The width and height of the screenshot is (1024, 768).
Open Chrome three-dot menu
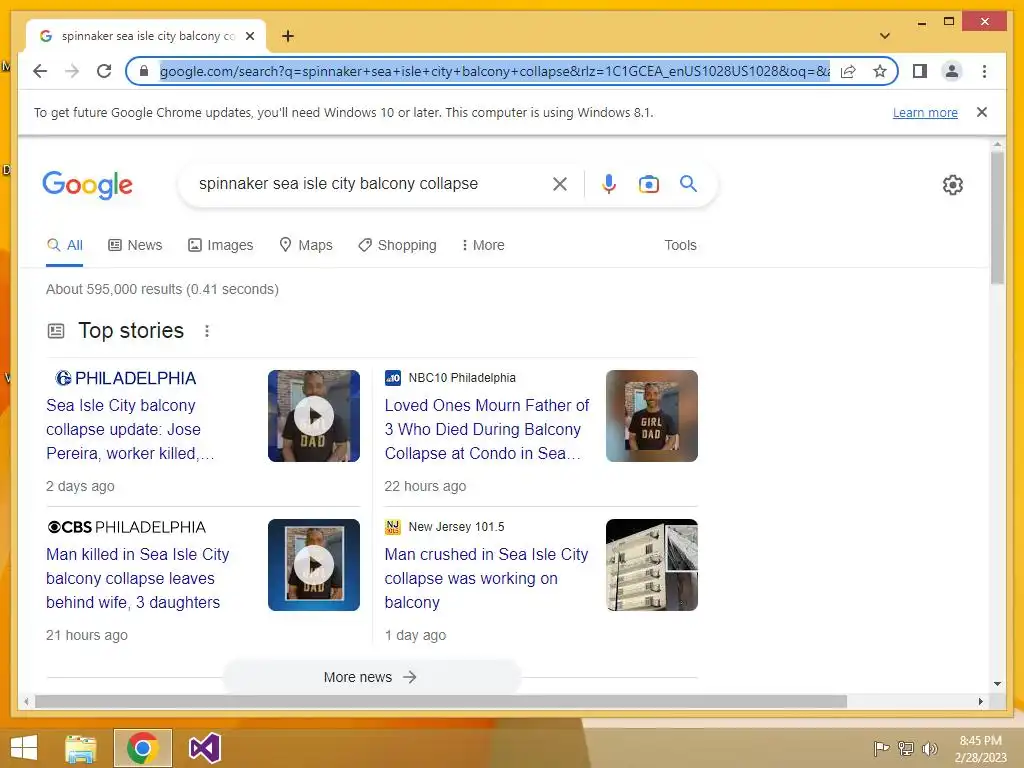[x=984, y=71]
